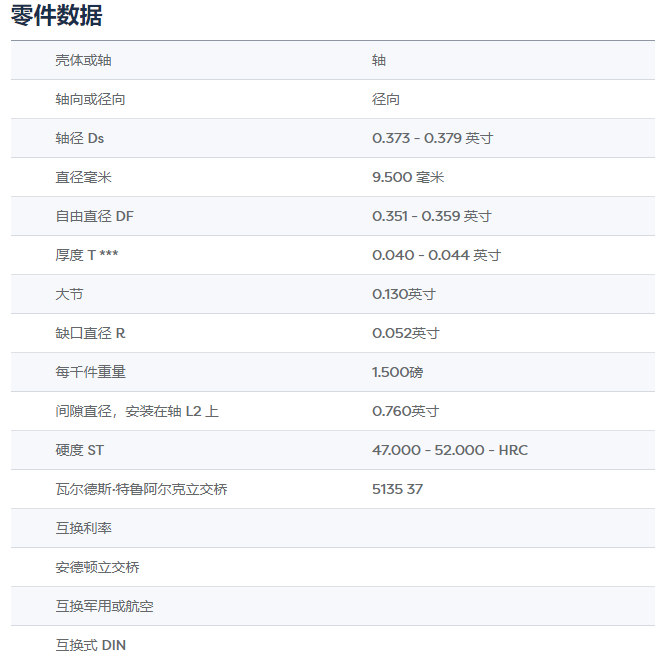Select the 间隙直径，安装在轴 L2 上 label
This screenshot has height=664, width=655.
[137, 411]
